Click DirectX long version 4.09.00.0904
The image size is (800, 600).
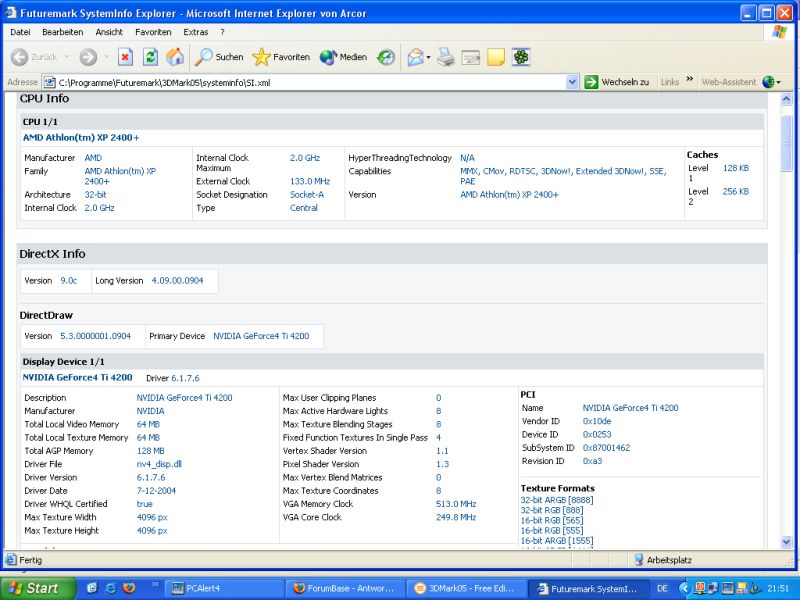pyautogui.click(x=177, y=281)
